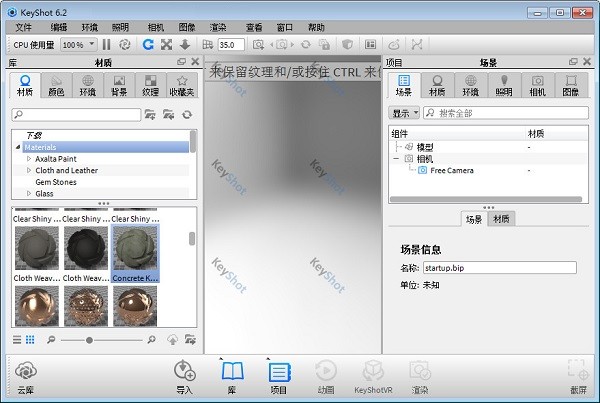Viewport: 600px width, 403px height.
Task: Click the import folder icon in library
Action: pos(168,114)
